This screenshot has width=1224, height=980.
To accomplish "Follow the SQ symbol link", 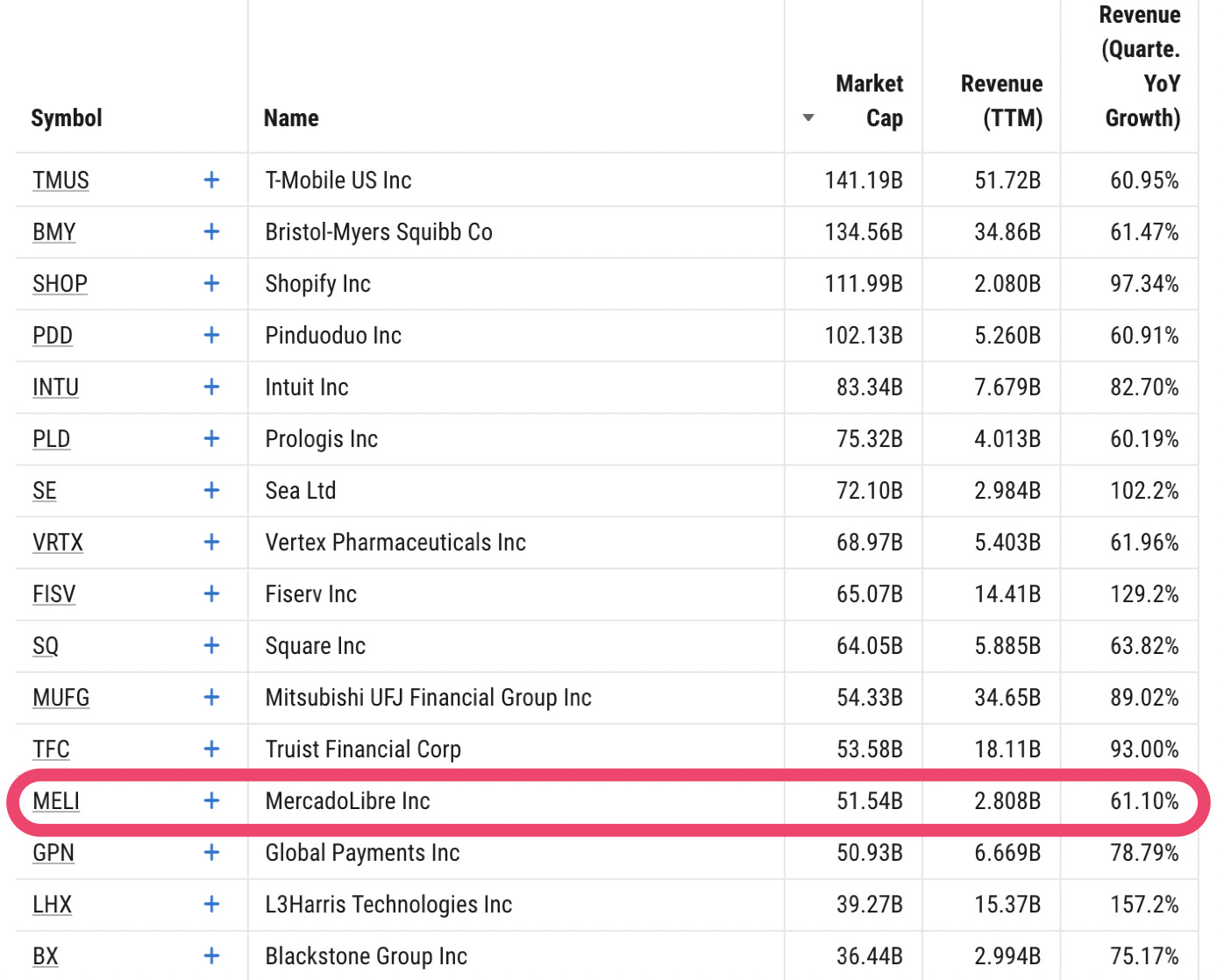I will pyautogui.click(x=45, y=646).
